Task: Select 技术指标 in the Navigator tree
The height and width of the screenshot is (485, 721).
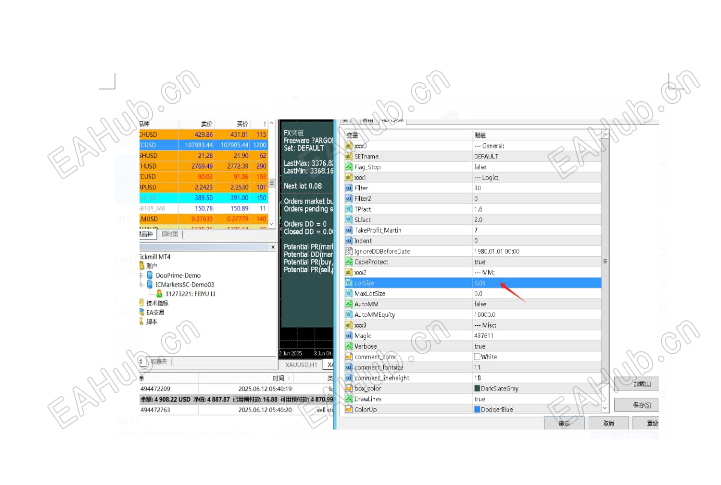Action: click(157, 303)
